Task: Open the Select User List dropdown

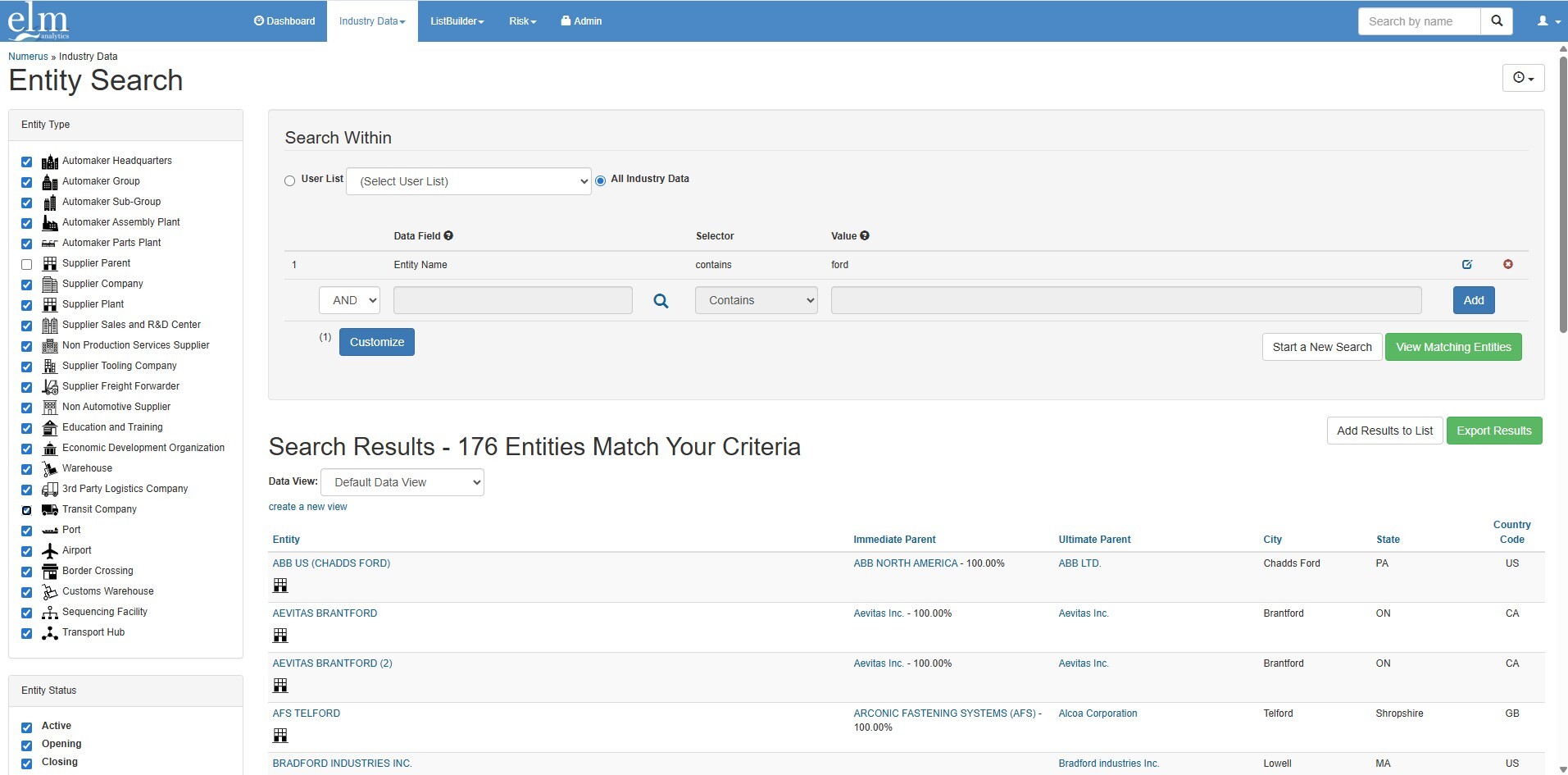Action: tap(468, 181)
